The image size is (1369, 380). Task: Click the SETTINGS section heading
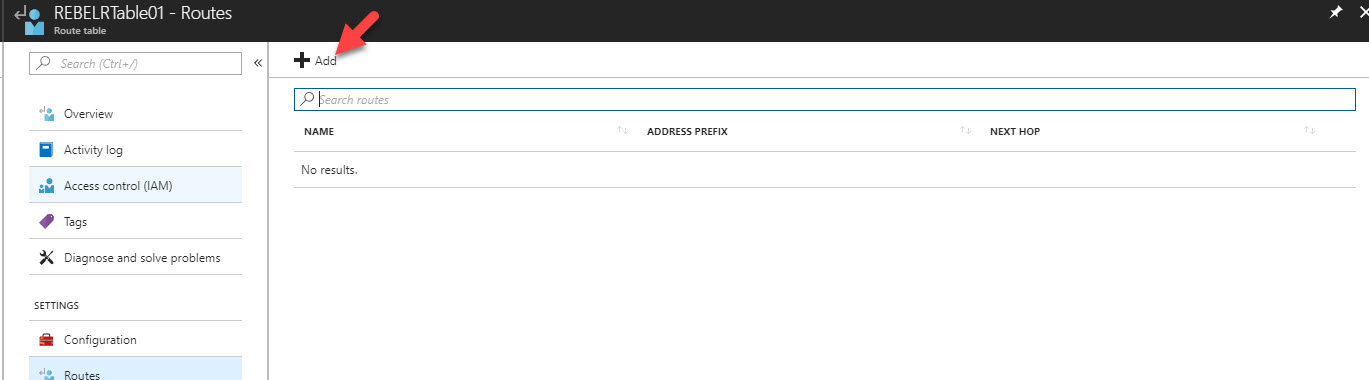pos(57,305)
